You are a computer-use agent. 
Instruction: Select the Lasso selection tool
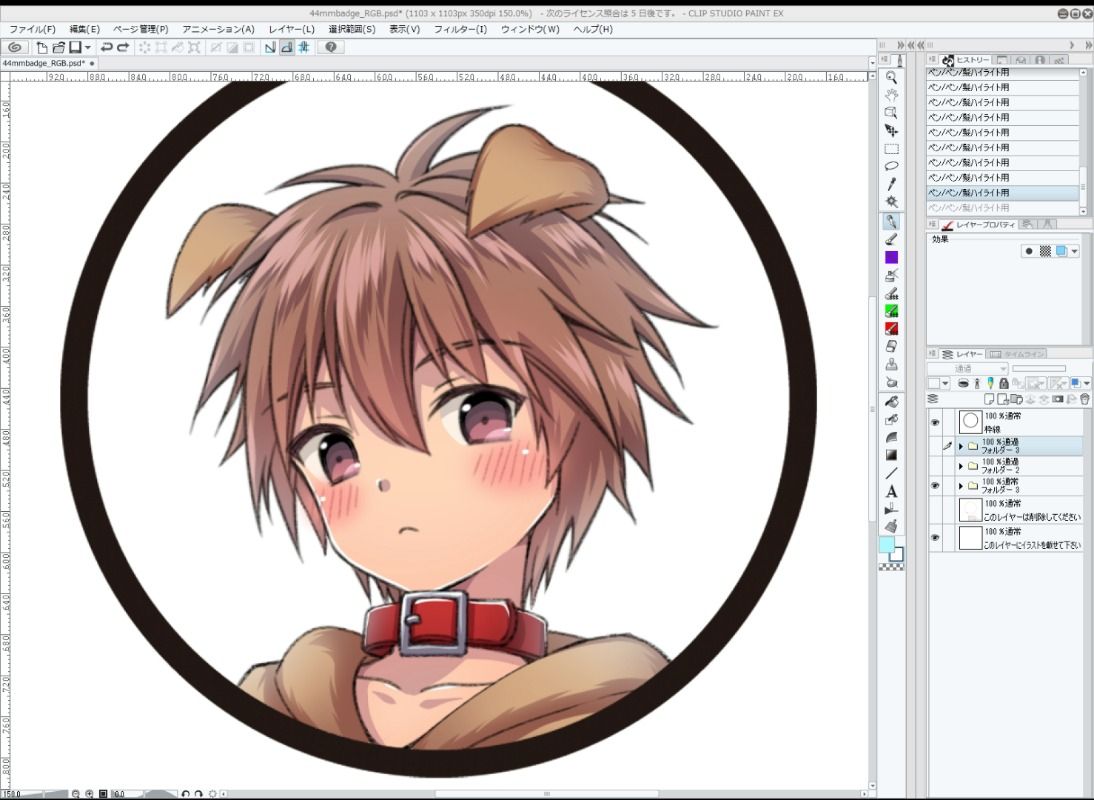891,166
